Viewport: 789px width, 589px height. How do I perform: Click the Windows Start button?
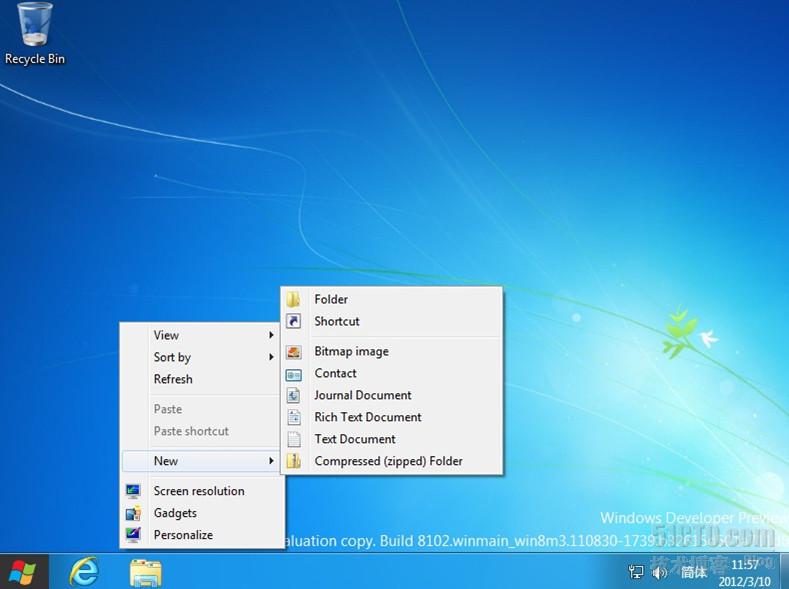click(x=23, y=572)
